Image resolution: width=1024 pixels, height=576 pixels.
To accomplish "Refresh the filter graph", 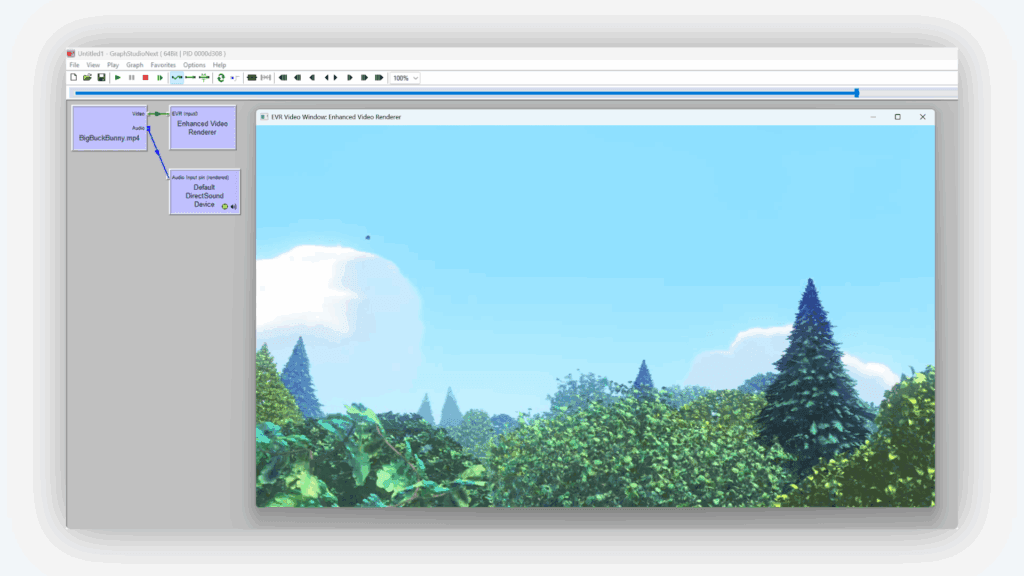I will tap(220, 76).
